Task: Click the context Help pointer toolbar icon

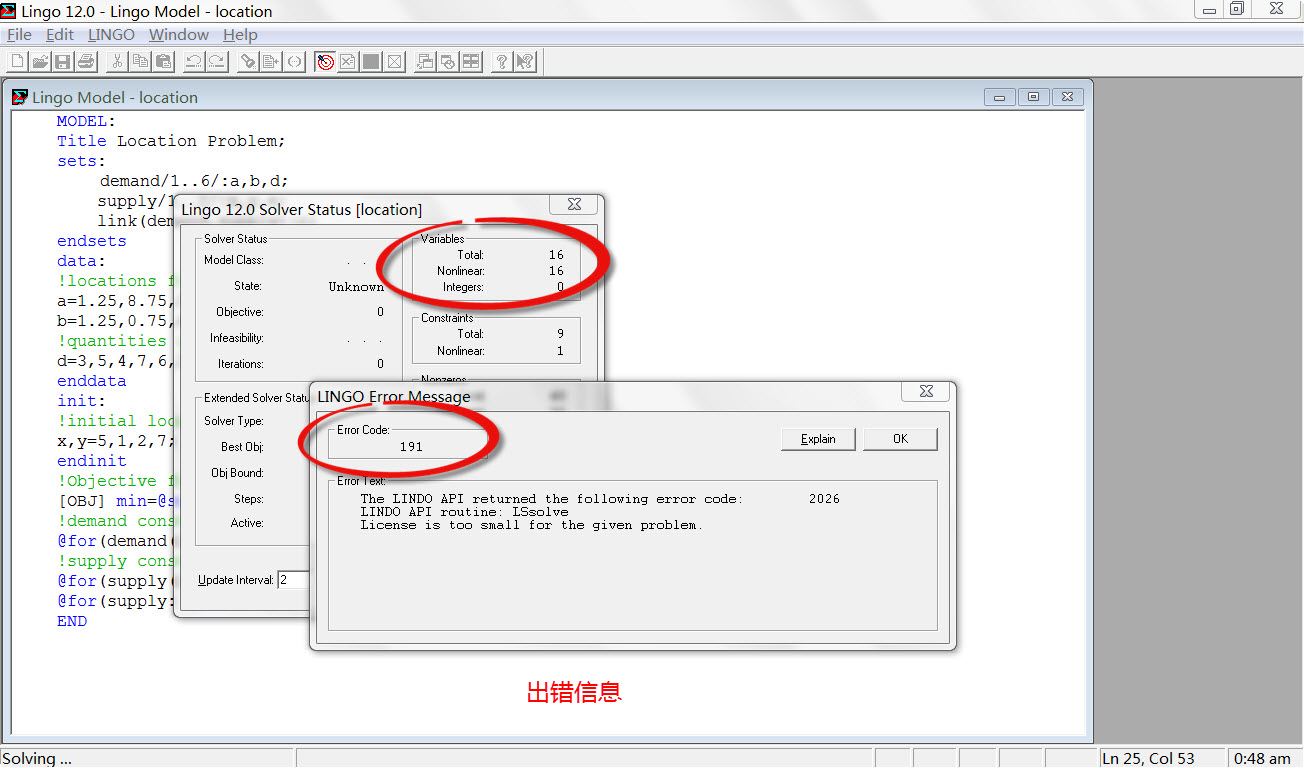Action: click(x=525, y=62)
